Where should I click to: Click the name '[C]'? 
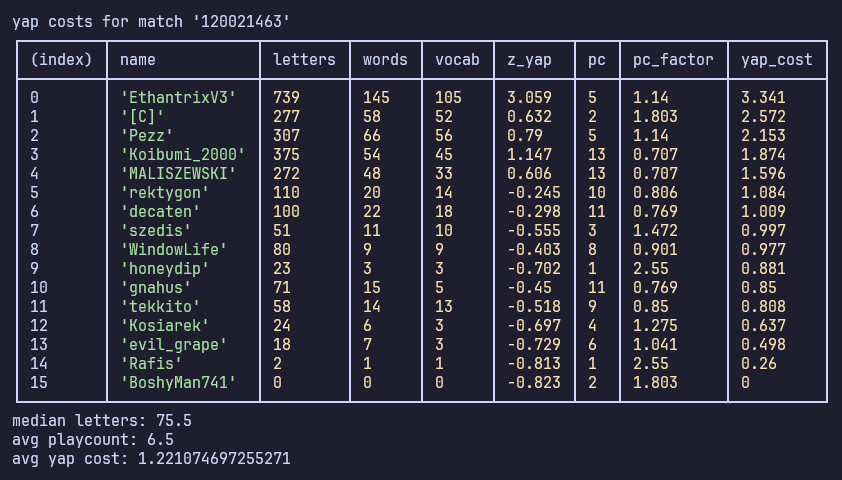tap(142, 117)
